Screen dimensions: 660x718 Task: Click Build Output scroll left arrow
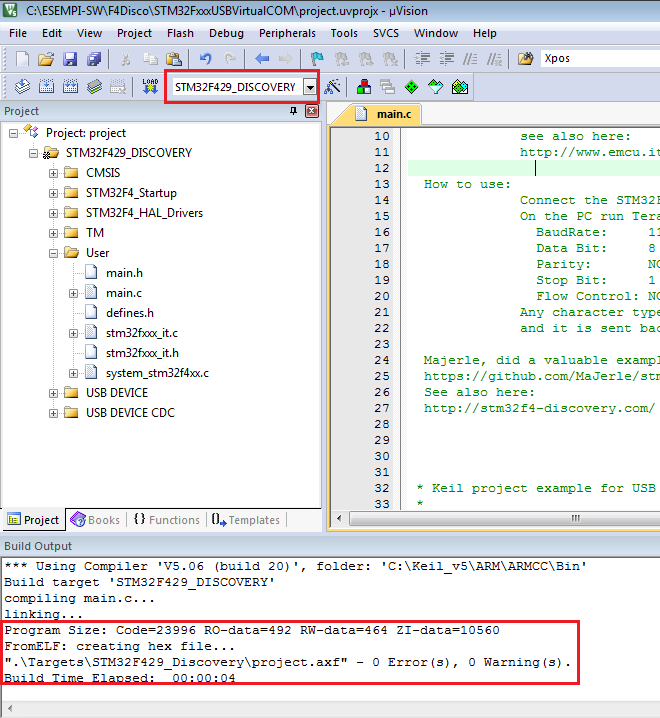click(x=9, y=708)
